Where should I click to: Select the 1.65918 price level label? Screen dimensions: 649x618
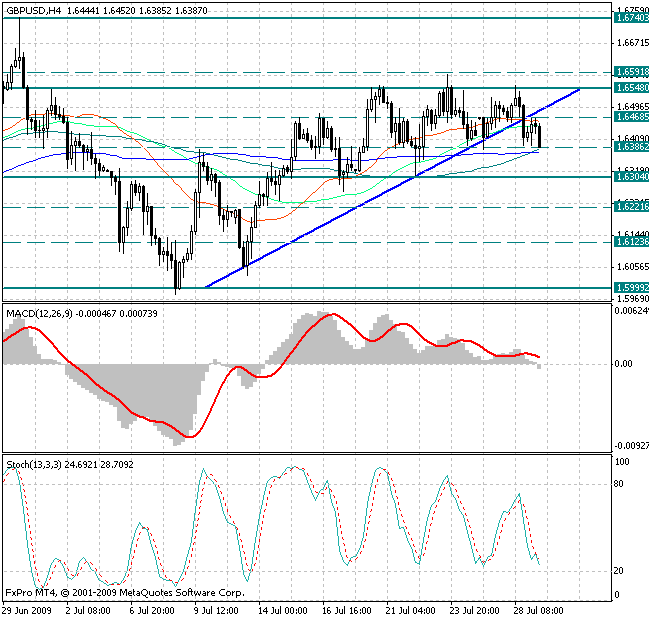coord(631,72)
